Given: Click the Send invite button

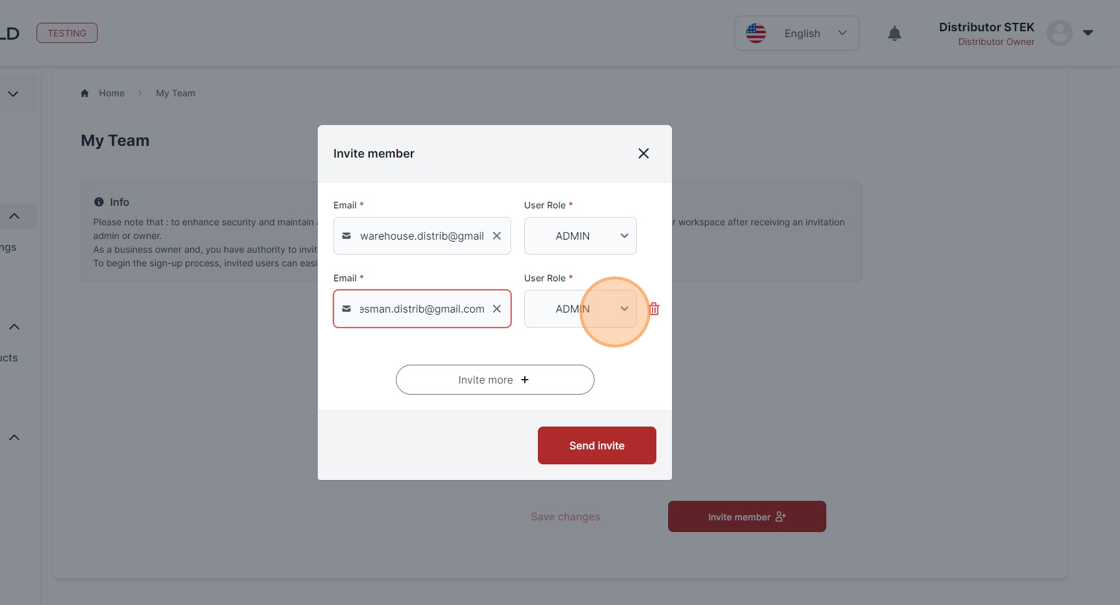Looking at the screenshot, I should [596, 445].
